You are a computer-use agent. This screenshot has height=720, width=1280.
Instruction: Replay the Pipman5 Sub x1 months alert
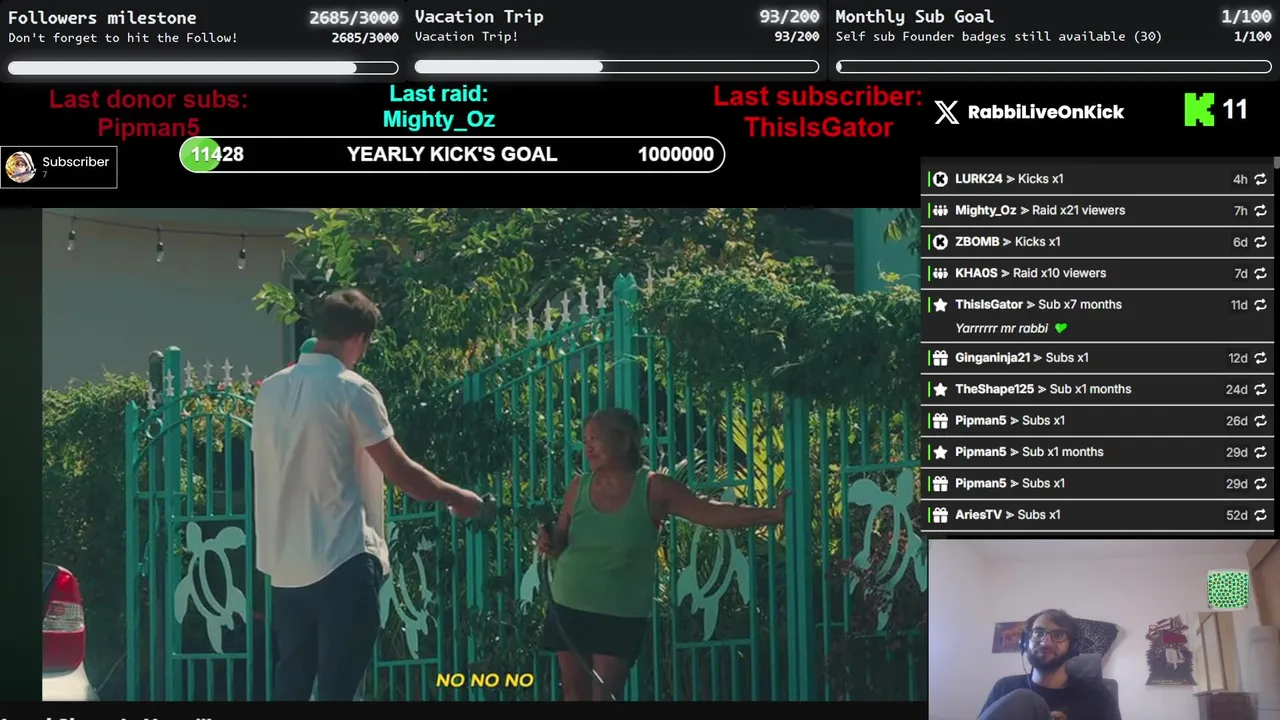coord(1260,452)
